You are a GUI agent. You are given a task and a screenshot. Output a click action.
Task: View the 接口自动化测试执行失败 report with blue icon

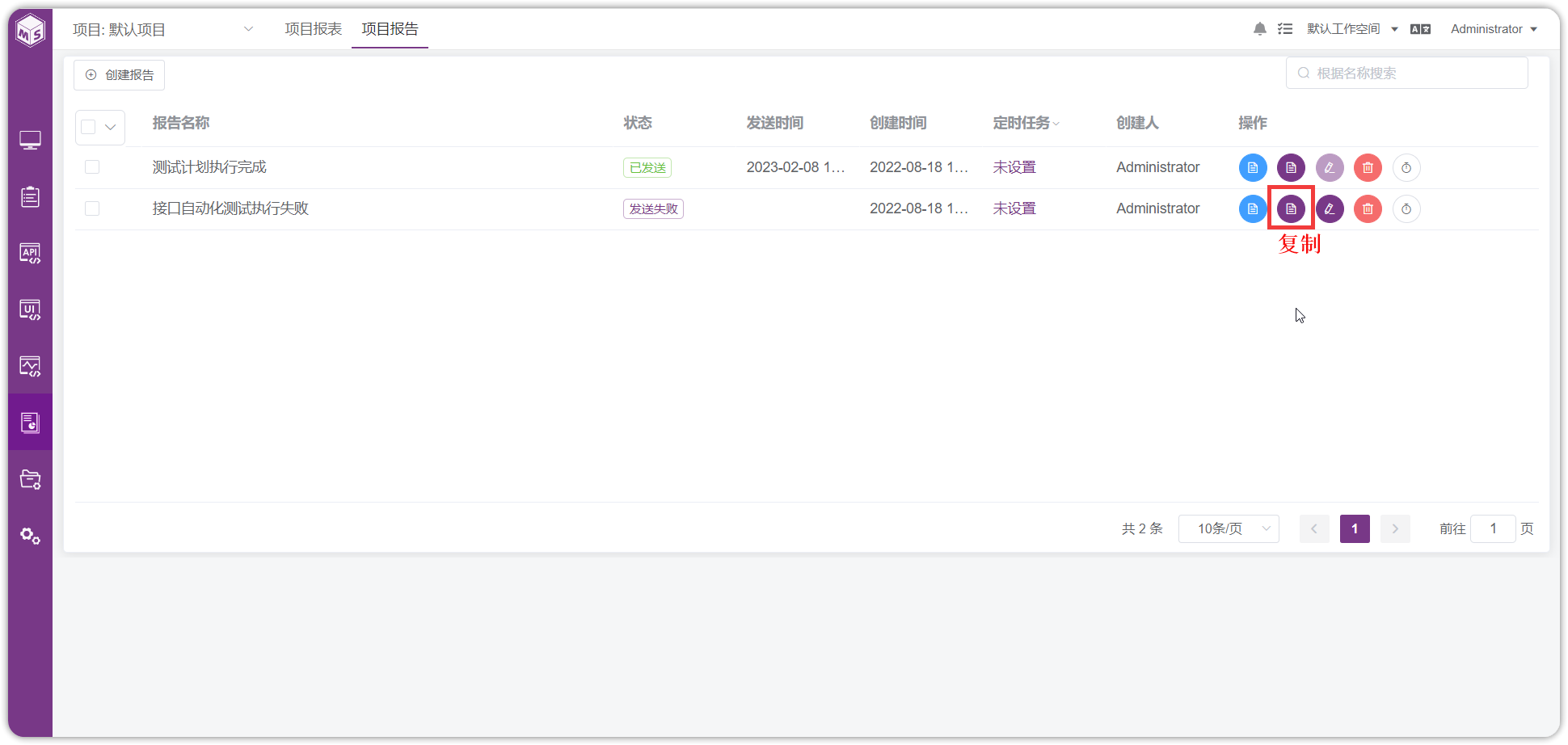point(1253,209)
